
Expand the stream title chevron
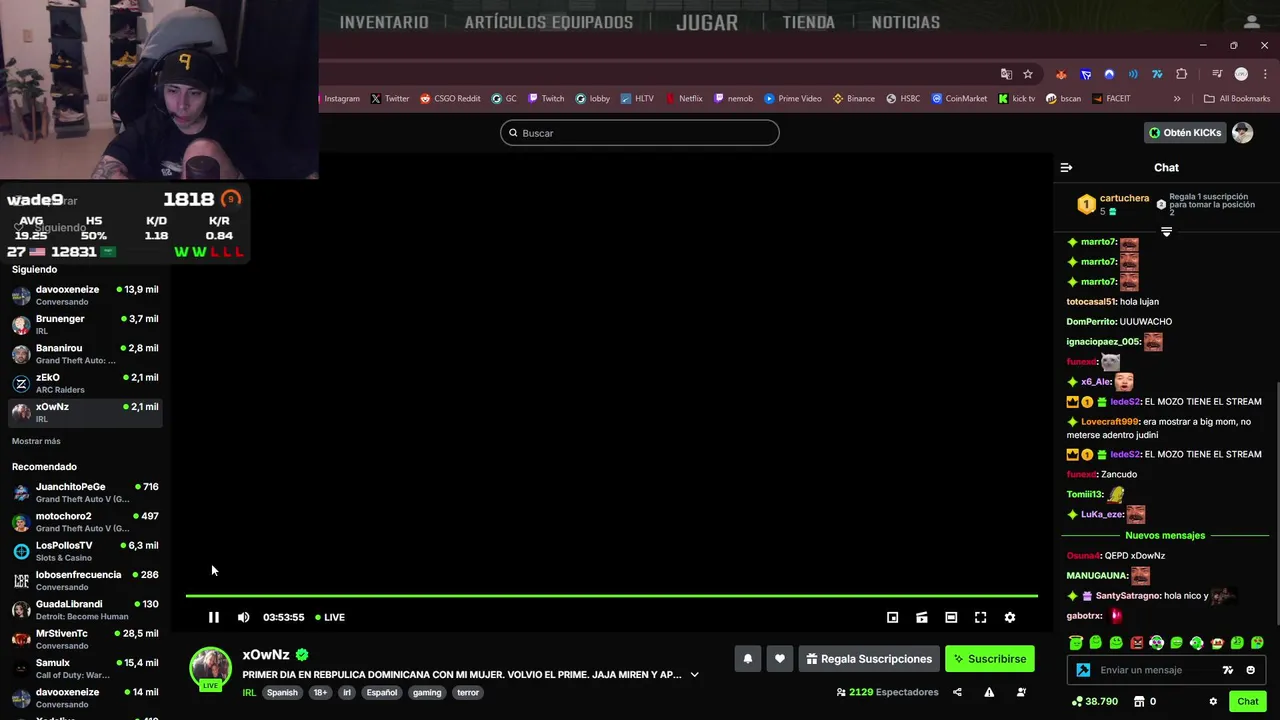click(694, 675)
